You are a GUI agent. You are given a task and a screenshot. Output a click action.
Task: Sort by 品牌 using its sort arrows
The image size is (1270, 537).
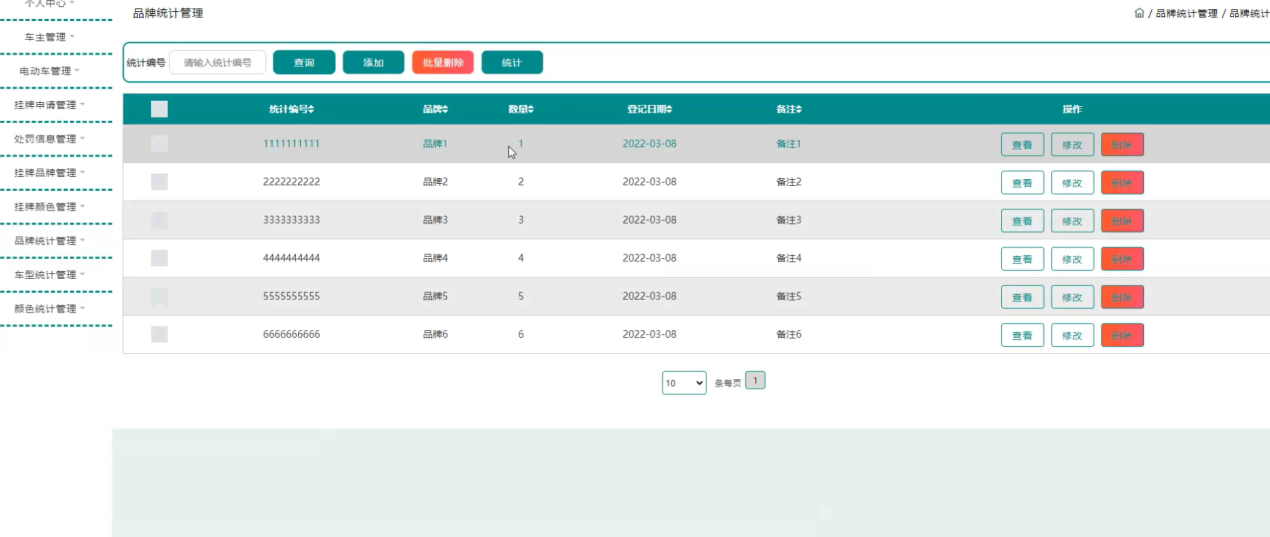446,109
